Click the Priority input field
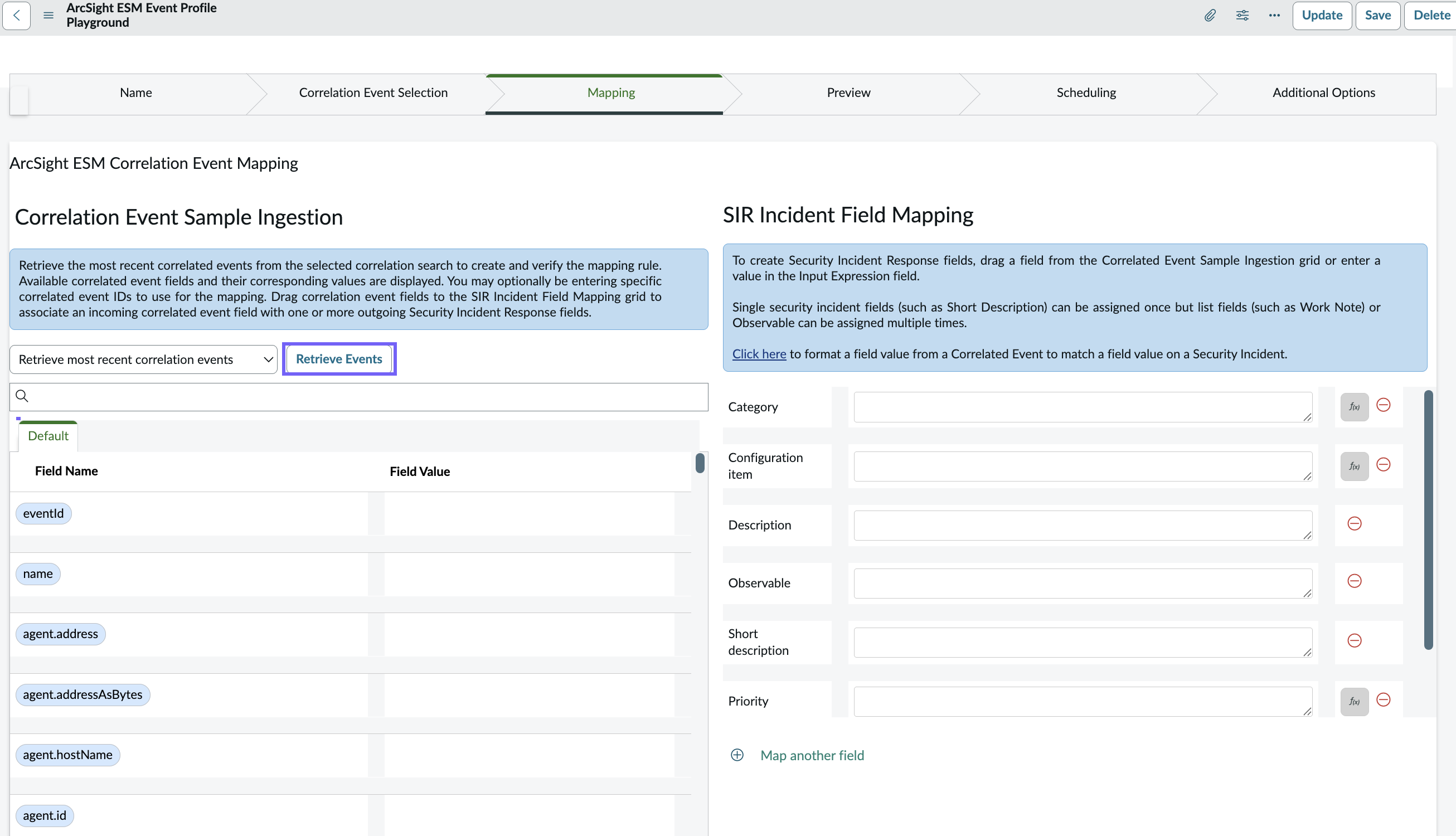The image size is (1456, 836). [x=1083, y=702]
